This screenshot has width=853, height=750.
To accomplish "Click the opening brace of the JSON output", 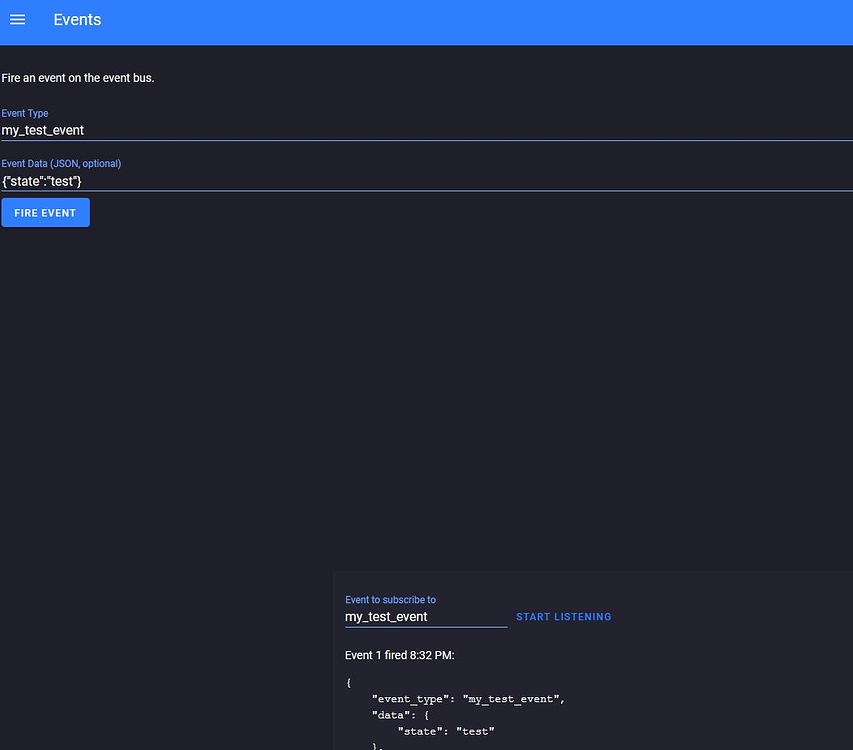I will click(348, 682).
